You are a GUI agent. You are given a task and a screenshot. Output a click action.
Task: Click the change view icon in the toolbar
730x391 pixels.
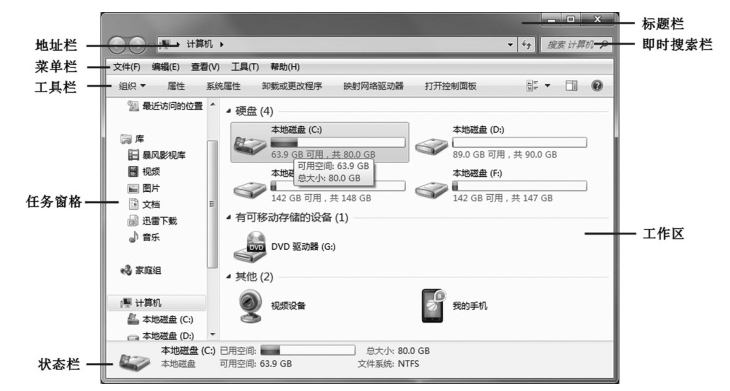tap(532, 86)
